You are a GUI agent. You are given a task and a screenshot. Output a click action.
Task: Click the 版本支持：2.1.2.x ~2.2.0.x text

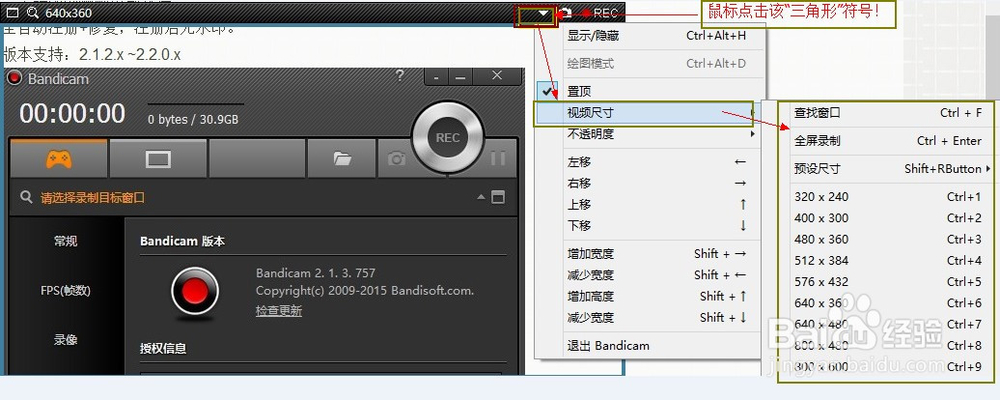[92, 55]
